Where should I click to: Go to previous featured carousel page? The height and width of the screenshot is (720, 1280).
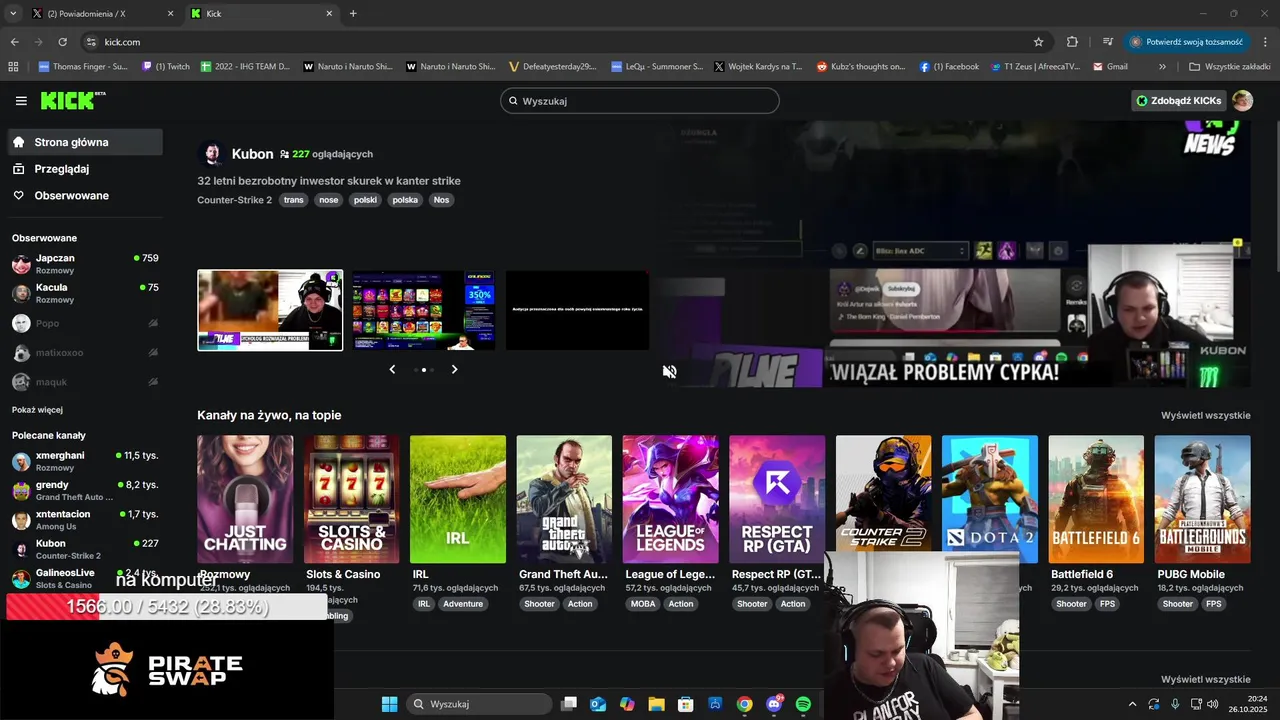[x=392, y=369]
